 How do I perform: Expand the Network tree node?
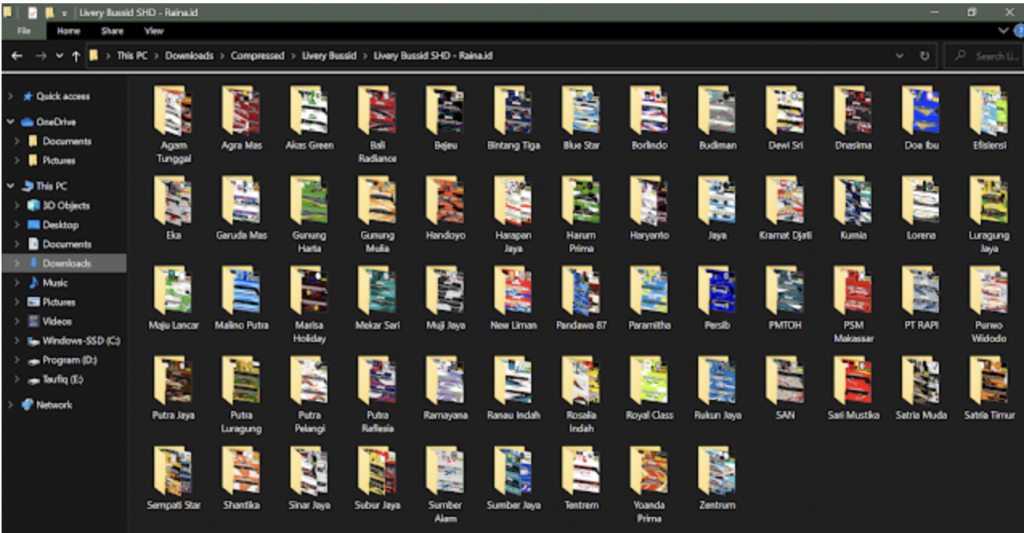coord(10,405)
